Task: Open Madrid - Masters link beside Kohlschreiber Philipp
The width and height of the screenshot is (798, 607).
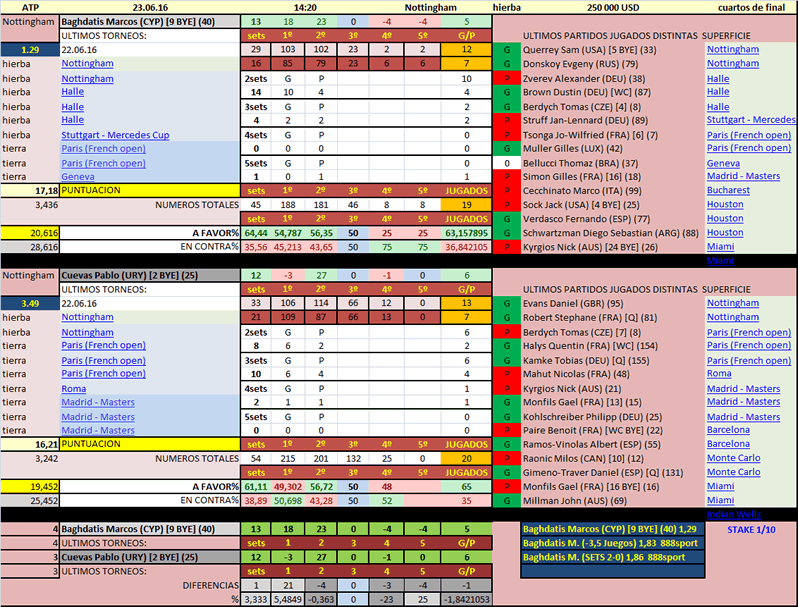Action: (743, 417)
